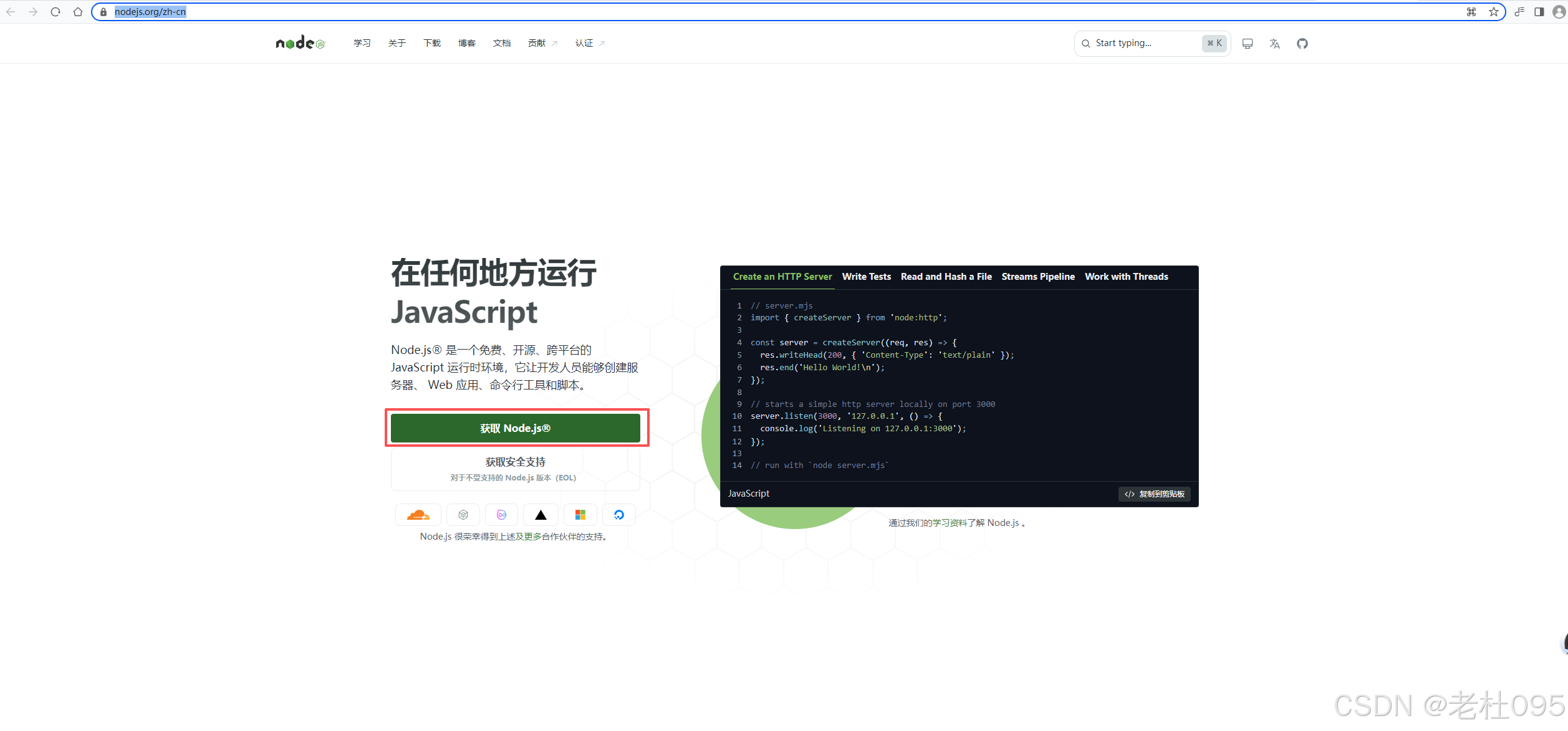Click the DigitalOcean sponsor logo
The width and height of the screenshot is (1568, 731).
point(618,515)
